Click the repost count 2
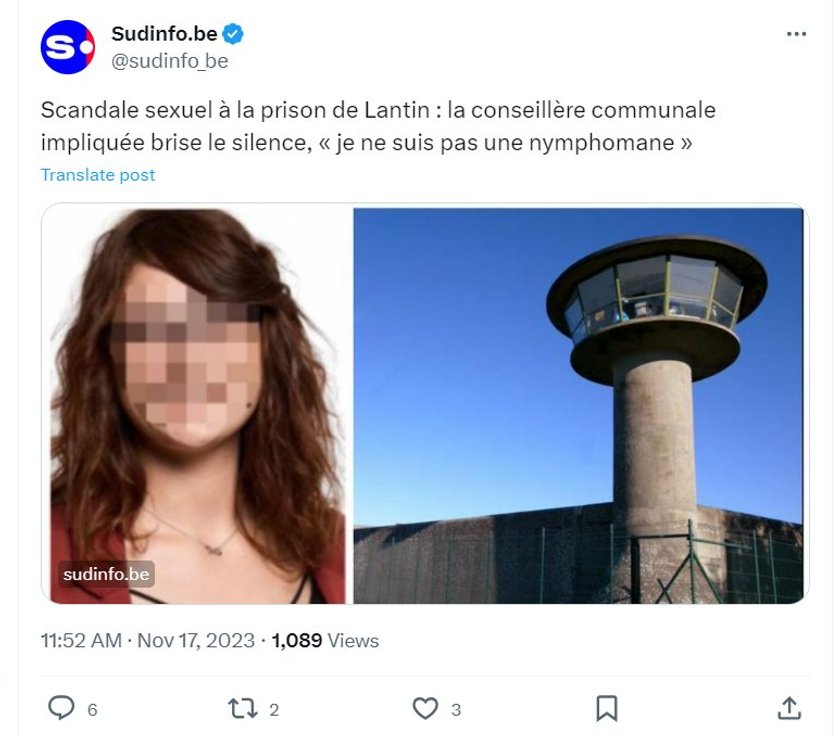This screenshot has height=738, width=840. point(274,710)
